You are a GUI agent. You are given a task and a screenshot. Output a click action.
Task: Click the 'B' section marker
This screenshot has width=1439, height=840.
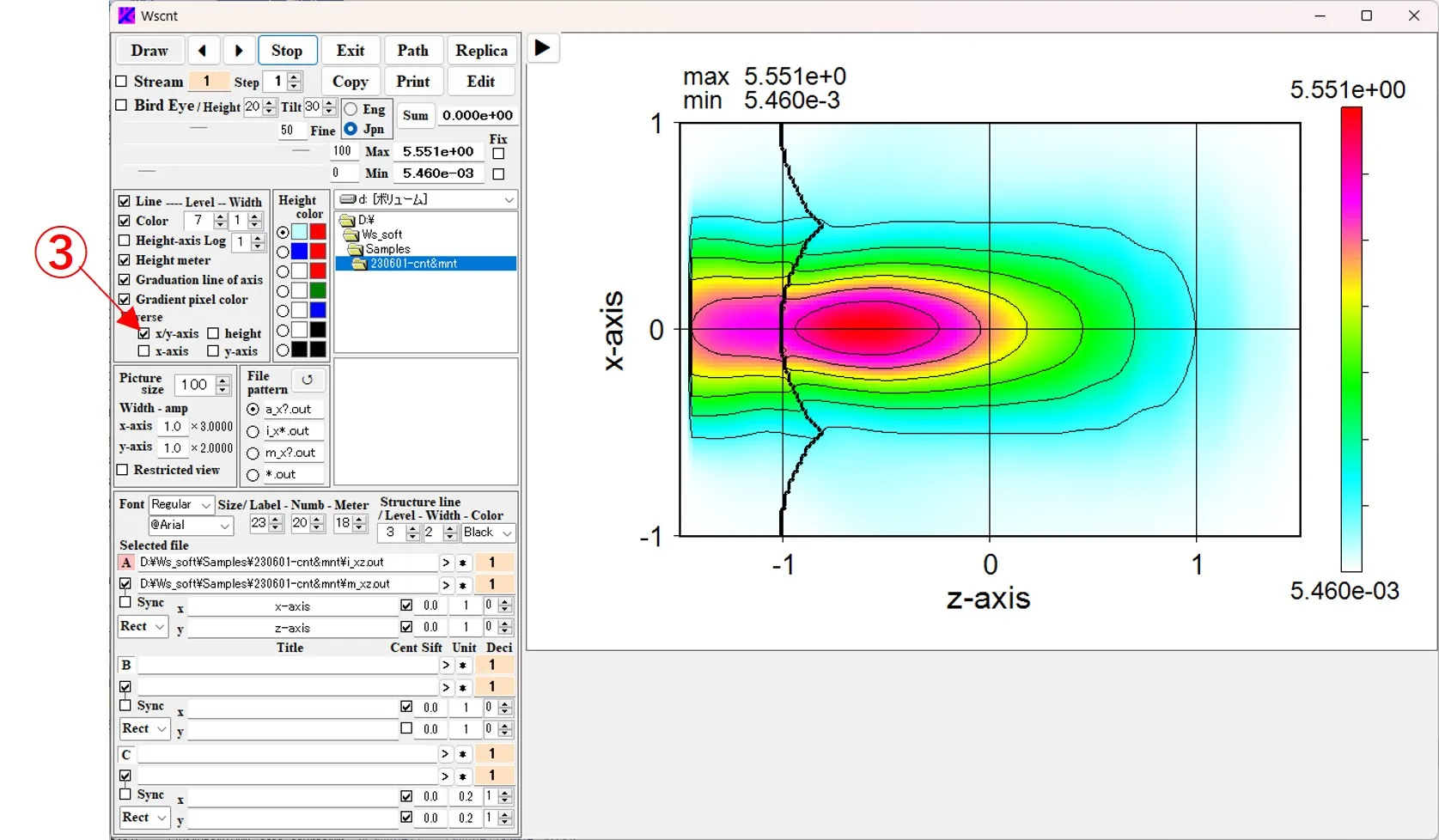pyautogui.click(x=126, y=665)
